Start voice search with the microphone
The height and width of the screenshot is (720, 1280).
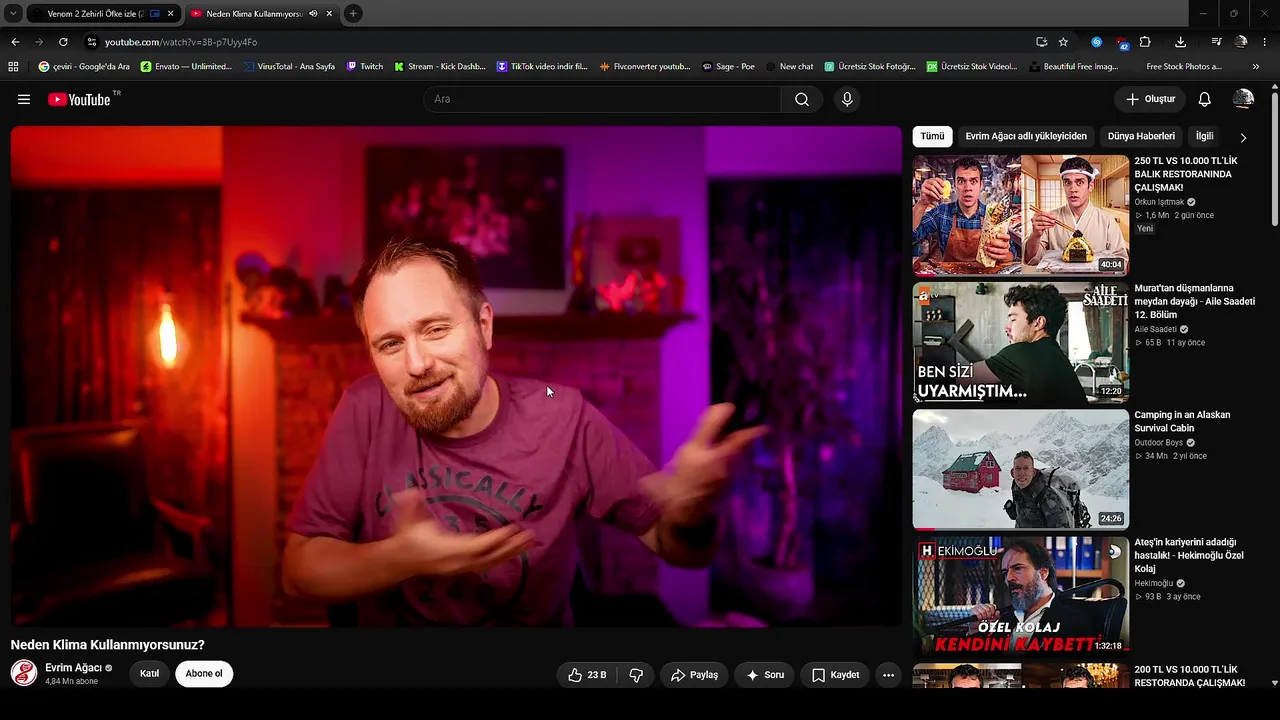coord(847,99)
